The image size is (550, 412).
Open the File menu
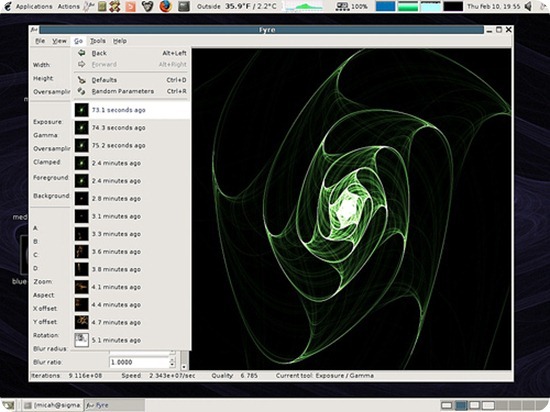click(x=40, y=41)
